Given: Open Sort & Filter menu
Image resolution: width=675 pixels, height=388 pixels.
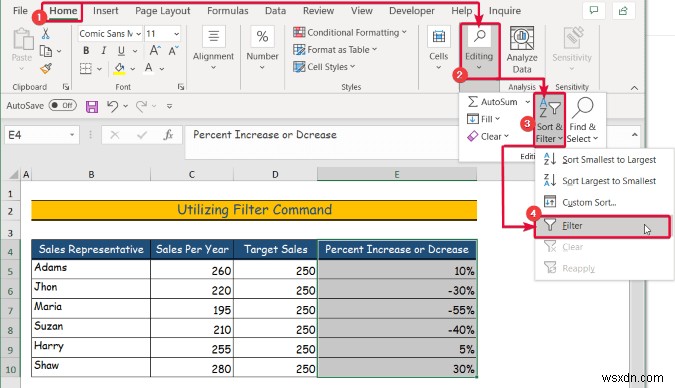Looking at the screenshot, I should point(549,121).
